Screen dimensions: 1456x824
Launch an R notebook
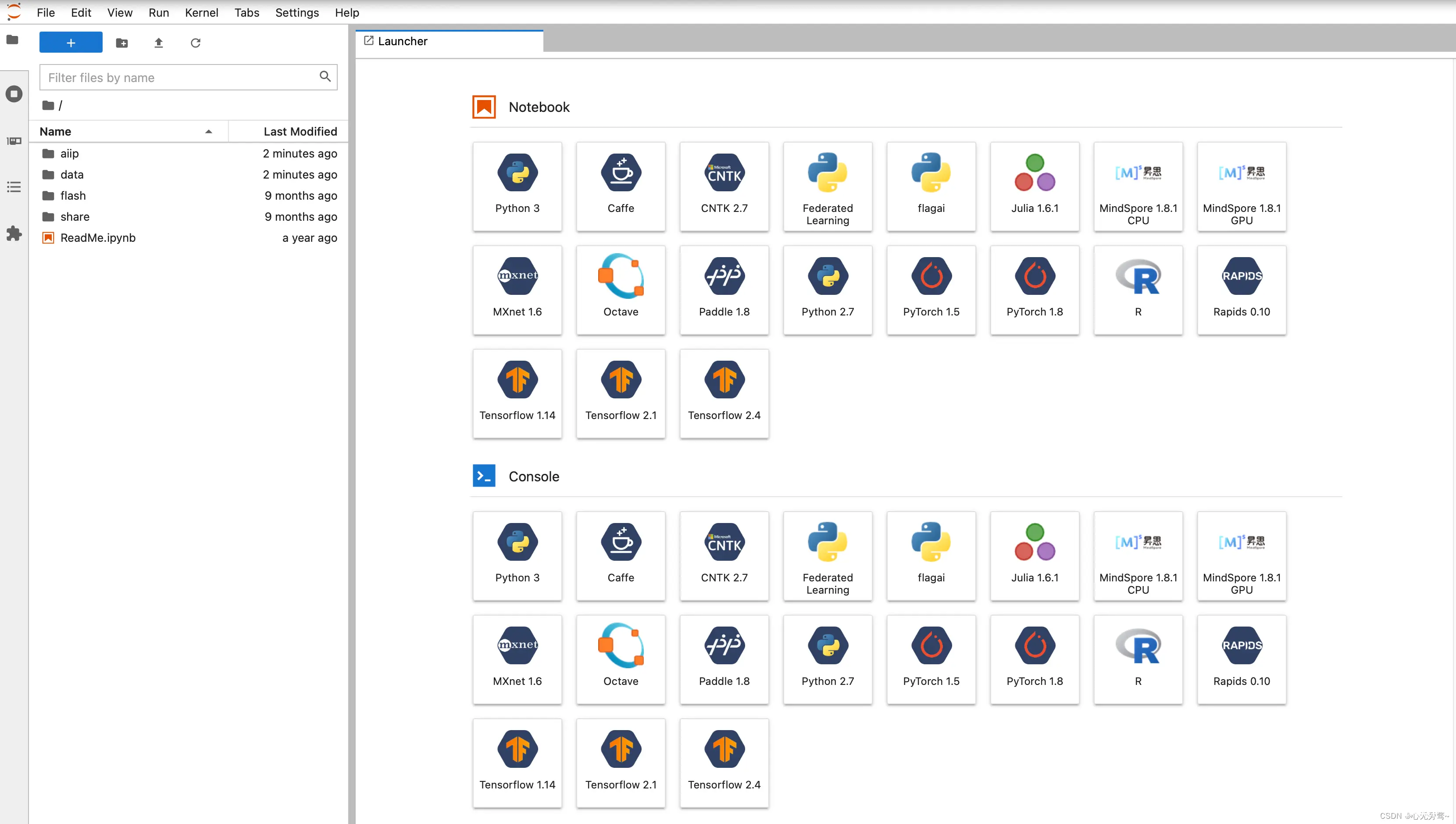1138,290
